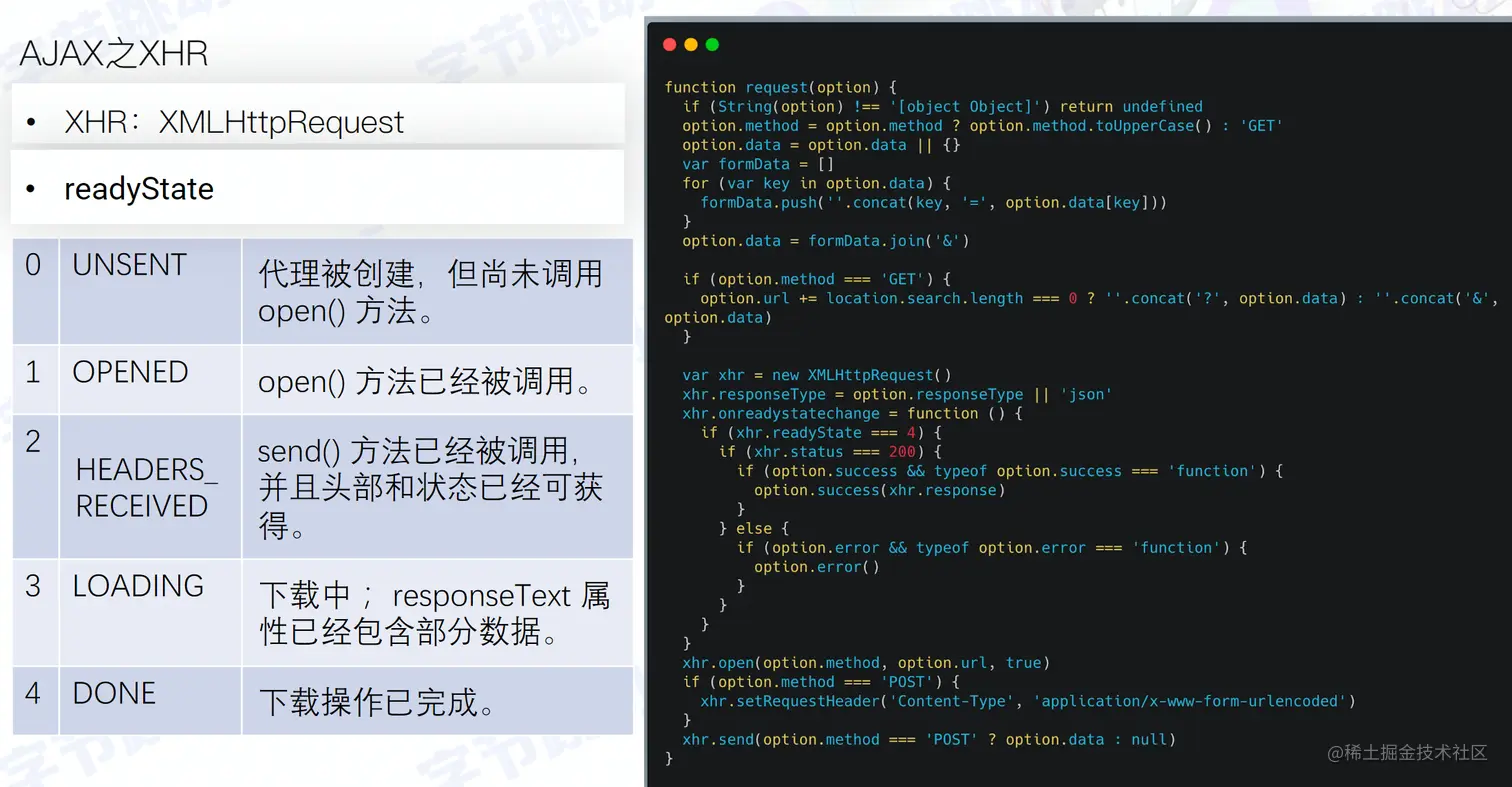This screenshot has width=1512, height=787.
Task: Click the value 1 cell beside OPENED
Action: click(x=35, y=380)
